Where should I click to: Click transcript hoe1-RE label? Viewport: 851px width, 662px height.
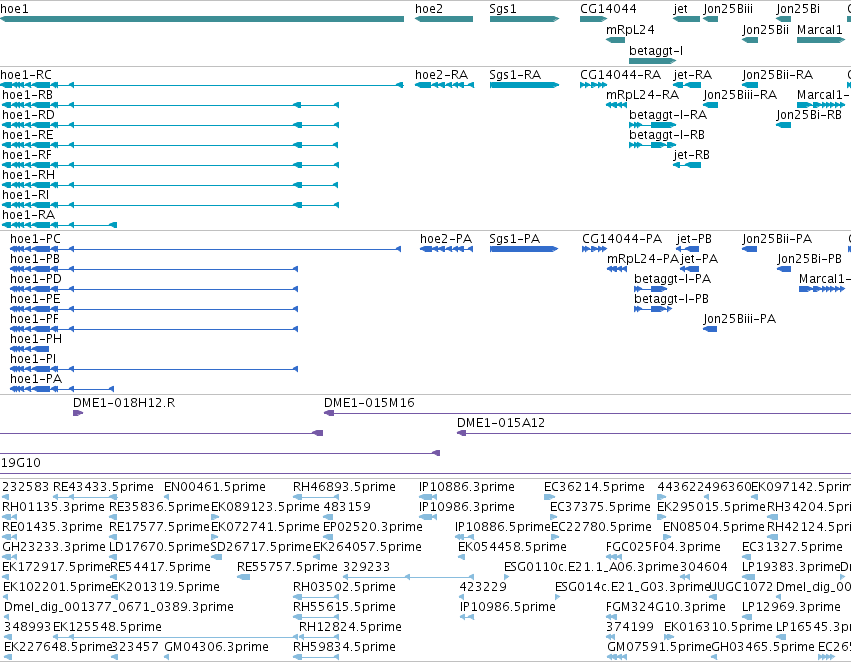28,135
